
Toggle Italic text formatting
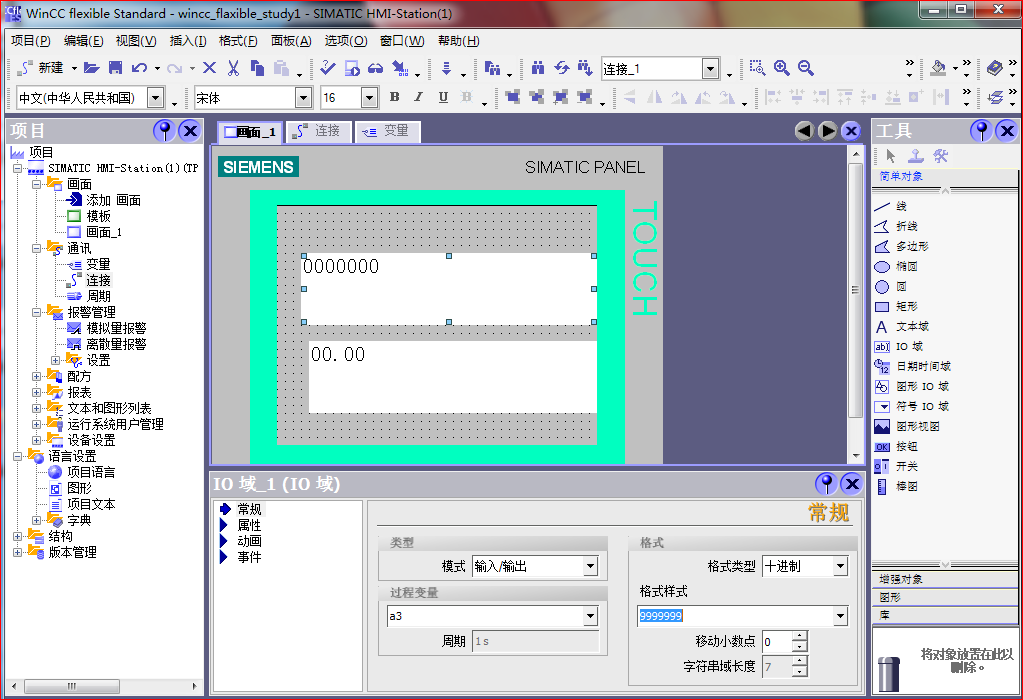click(x=418, y=97)
